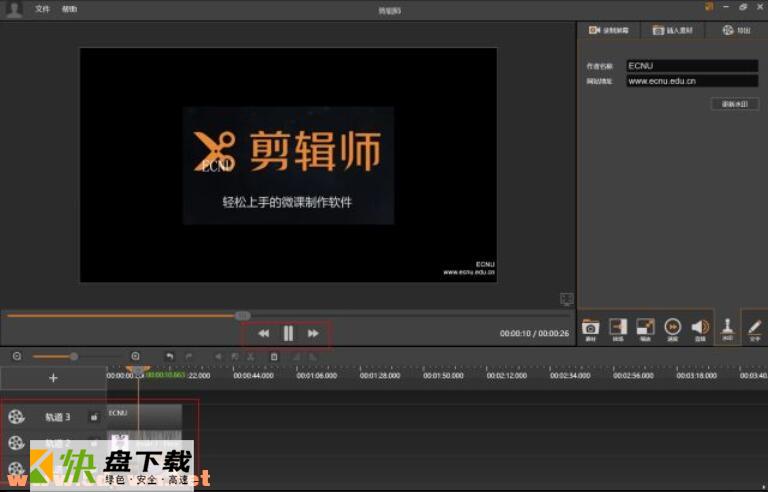Click the author name field containing ECNU
Viewport: 776px width, 492px height.
coord(692,66)
